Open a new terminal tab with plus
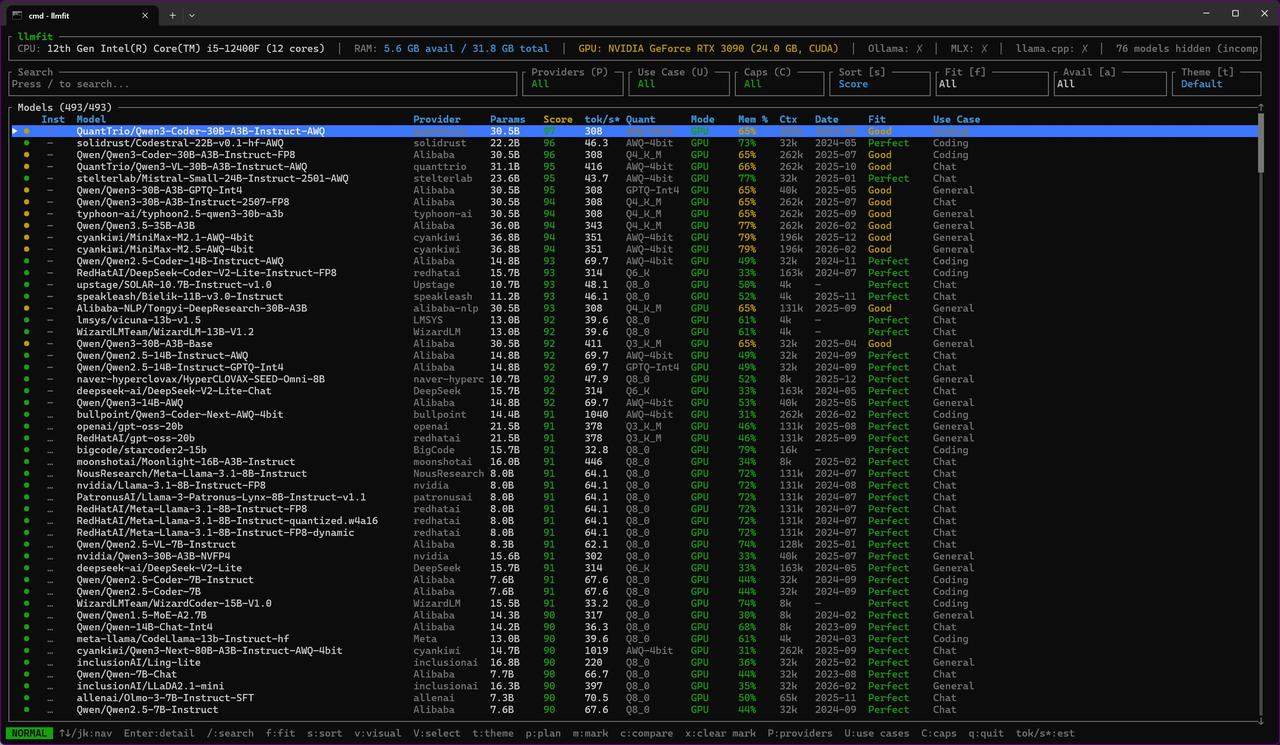Screen dimensions: 1280x745 (172, 15)
